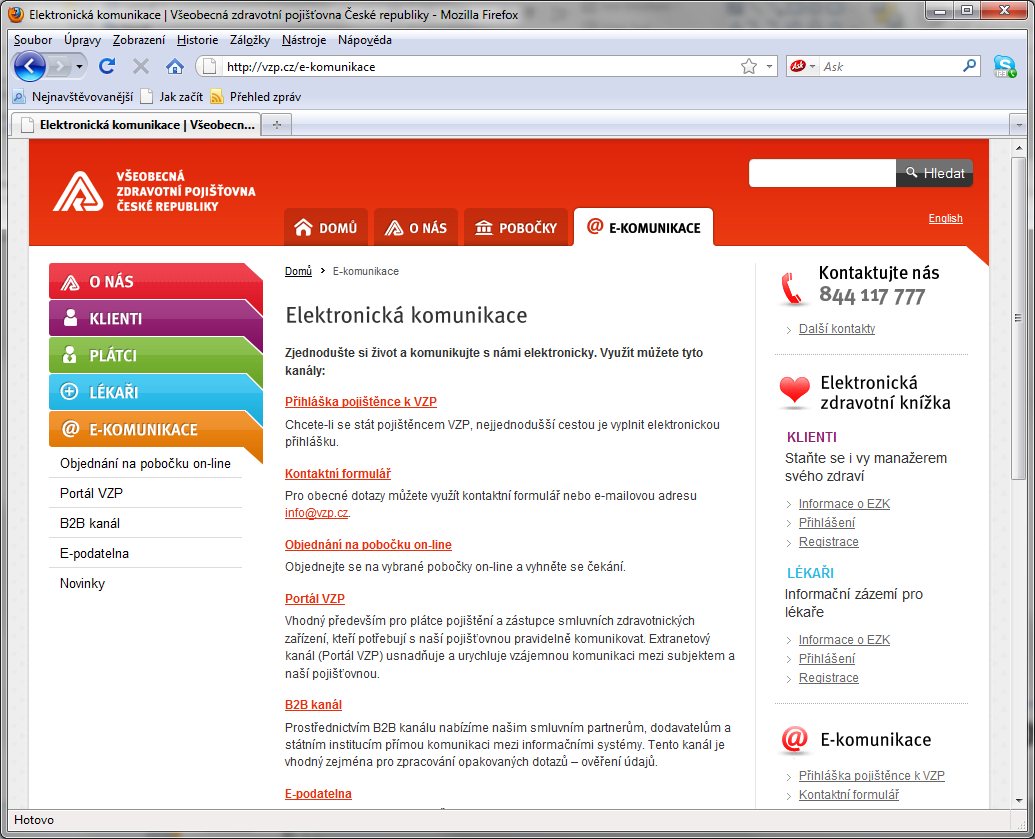Open the B2B kanál article link
1035x839 pixels.
[x=314, y=705]
